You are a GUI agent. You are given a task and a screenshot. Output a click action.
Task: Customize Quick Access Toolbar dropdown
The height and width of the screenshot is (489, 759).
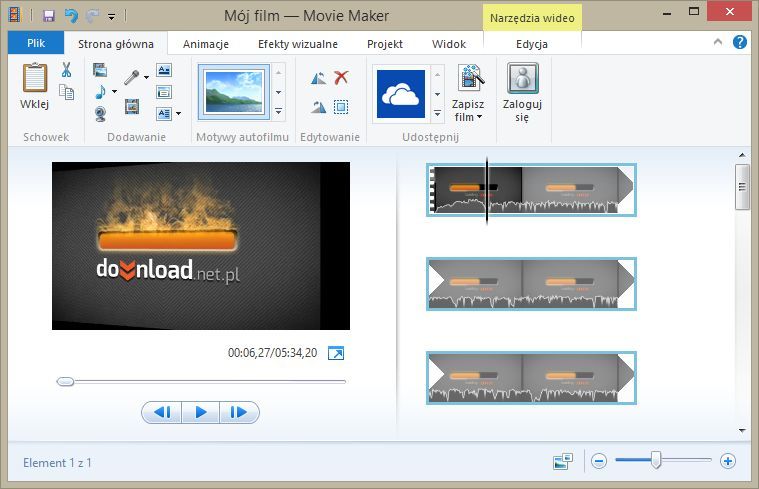click(x=111, y=17)
